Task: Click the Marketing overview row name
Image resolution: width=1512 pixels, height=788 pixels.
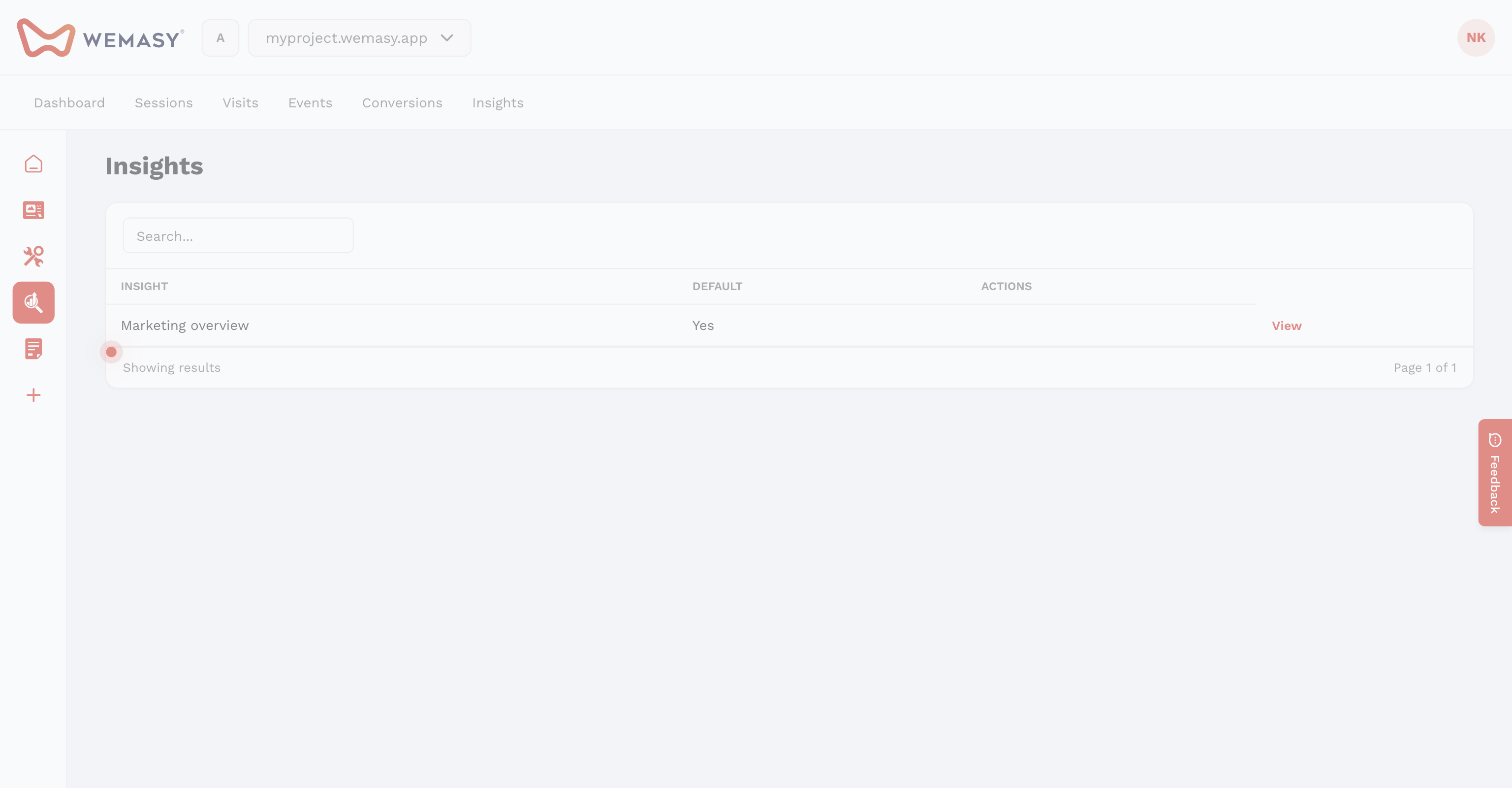Action: (x=185, y=326)
